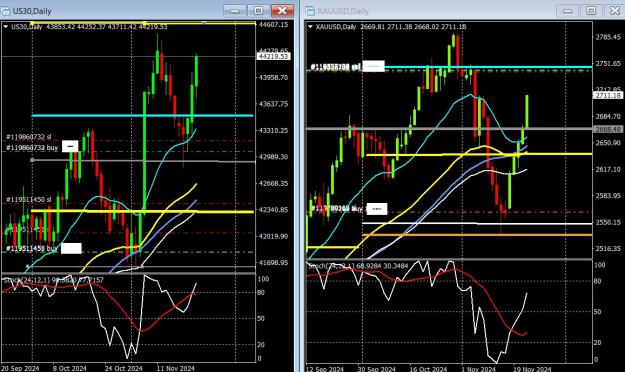
Task: Select the #119511450 buy order label at bottom
Action: [32, 249]
